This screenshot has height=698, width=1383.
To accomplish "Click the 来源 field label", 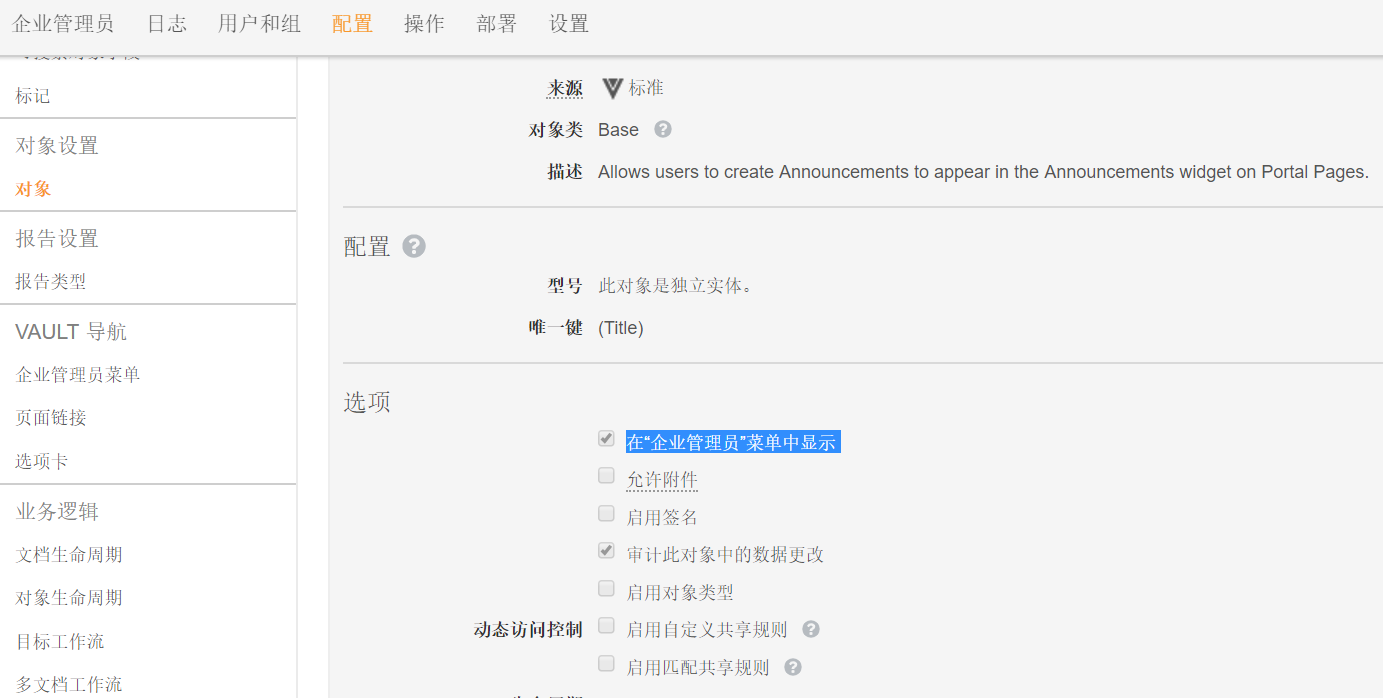I will click(564, 88).
